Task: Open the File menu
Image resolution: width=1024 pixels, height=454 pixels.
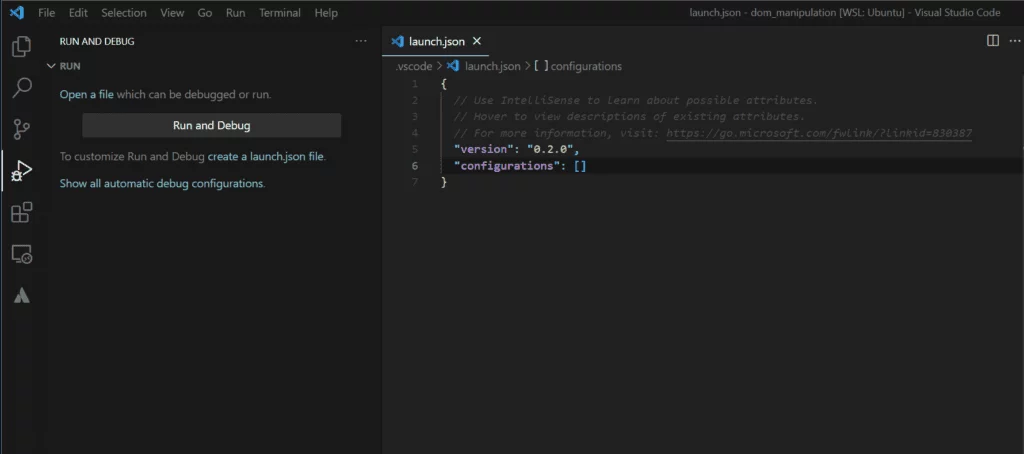Action: pyautogui.click(x=46, y=12)
